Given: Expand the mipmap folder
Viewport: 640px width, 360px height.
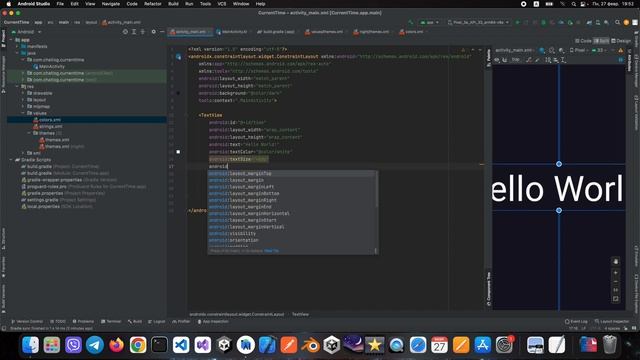Looking at the screenshot, I should (x=23, y=107).
